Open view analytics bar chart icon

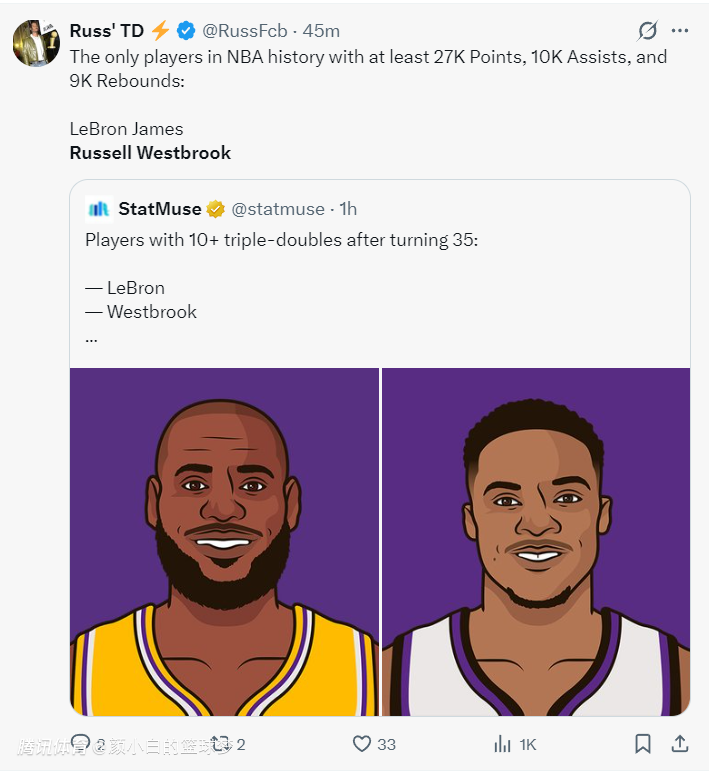pos(503,744)
